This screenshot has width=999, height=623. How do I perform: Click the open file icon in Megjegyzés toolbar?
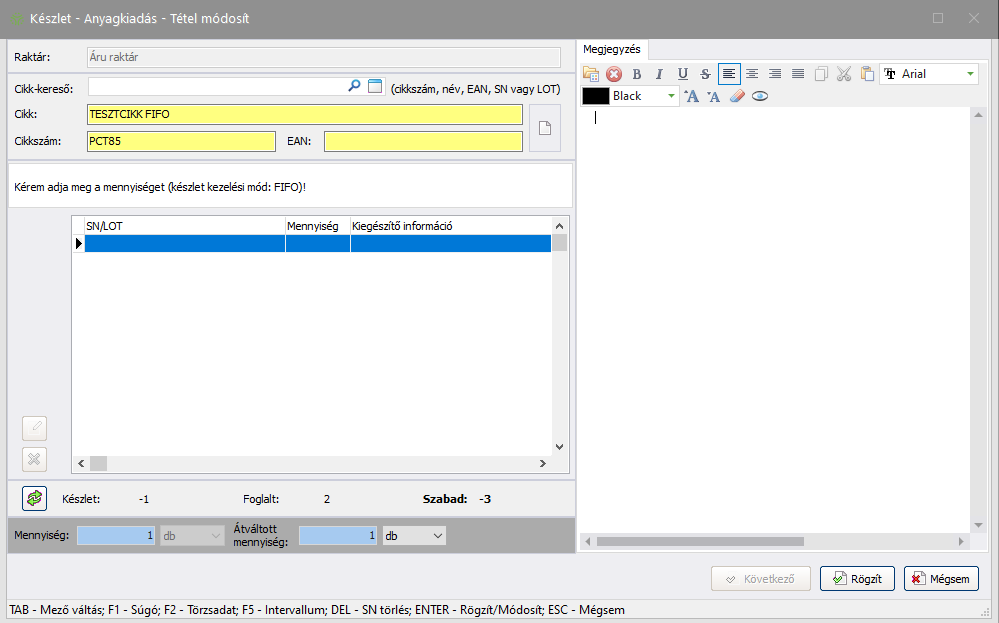point(591,74)
